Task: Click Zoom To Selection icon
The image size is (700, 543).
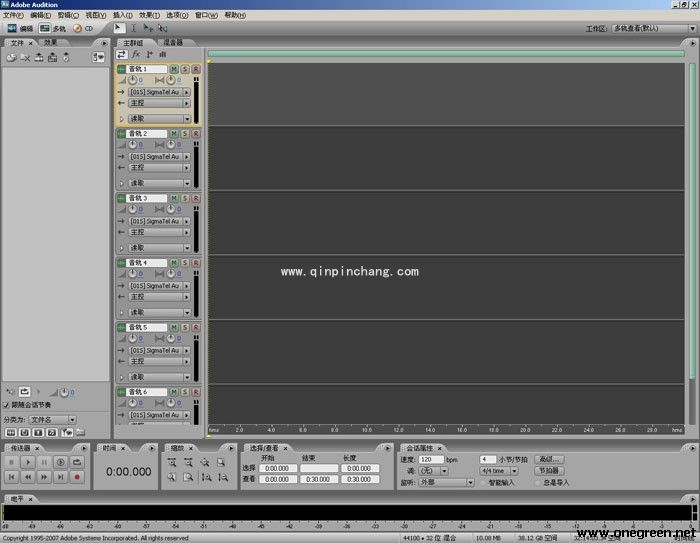Action: pyautogui.click(x=221, y=463)
